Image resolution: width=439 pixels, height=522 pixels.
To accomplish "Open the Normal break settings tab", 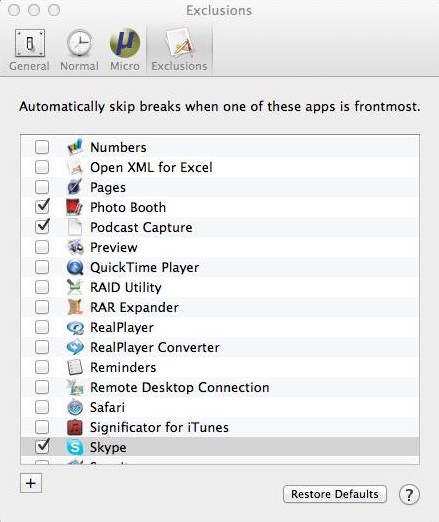I will [x=79, y=50].
